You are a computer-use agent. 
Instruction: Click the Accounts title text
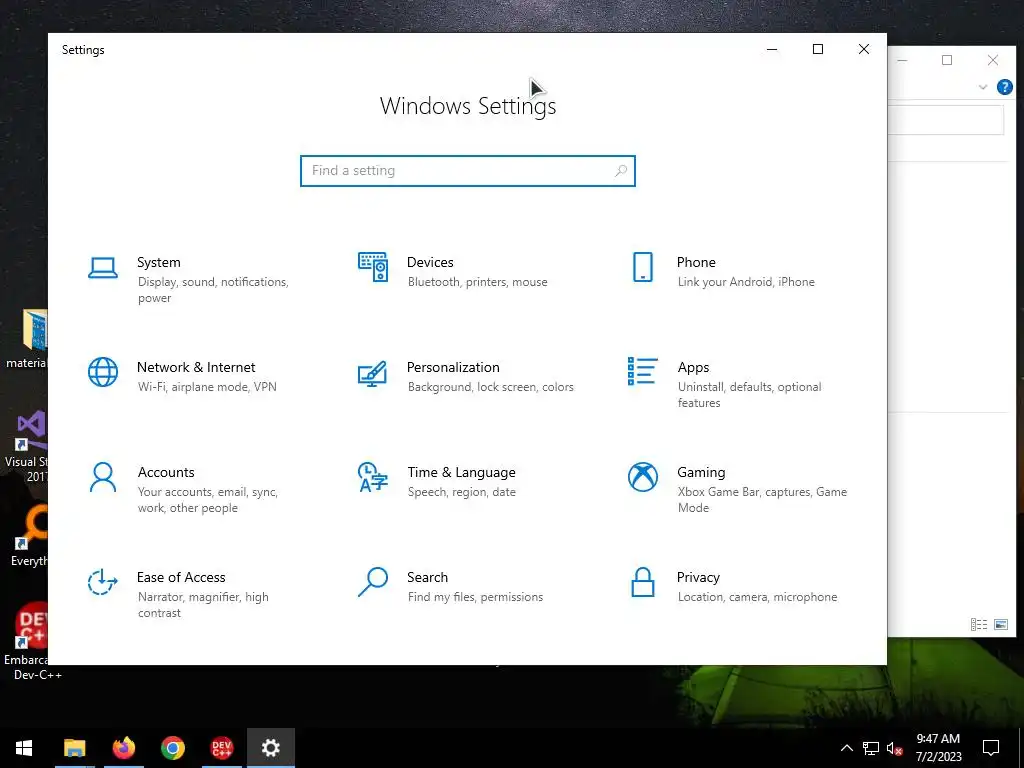[x=166, y=472]
